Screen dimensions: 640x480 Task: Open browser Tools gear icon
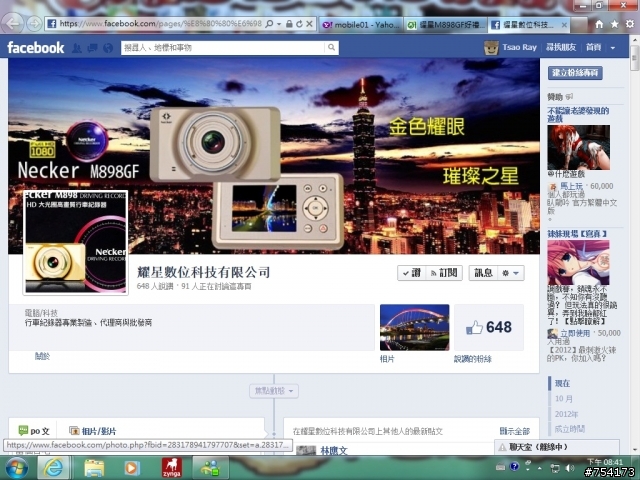point(630,24)
